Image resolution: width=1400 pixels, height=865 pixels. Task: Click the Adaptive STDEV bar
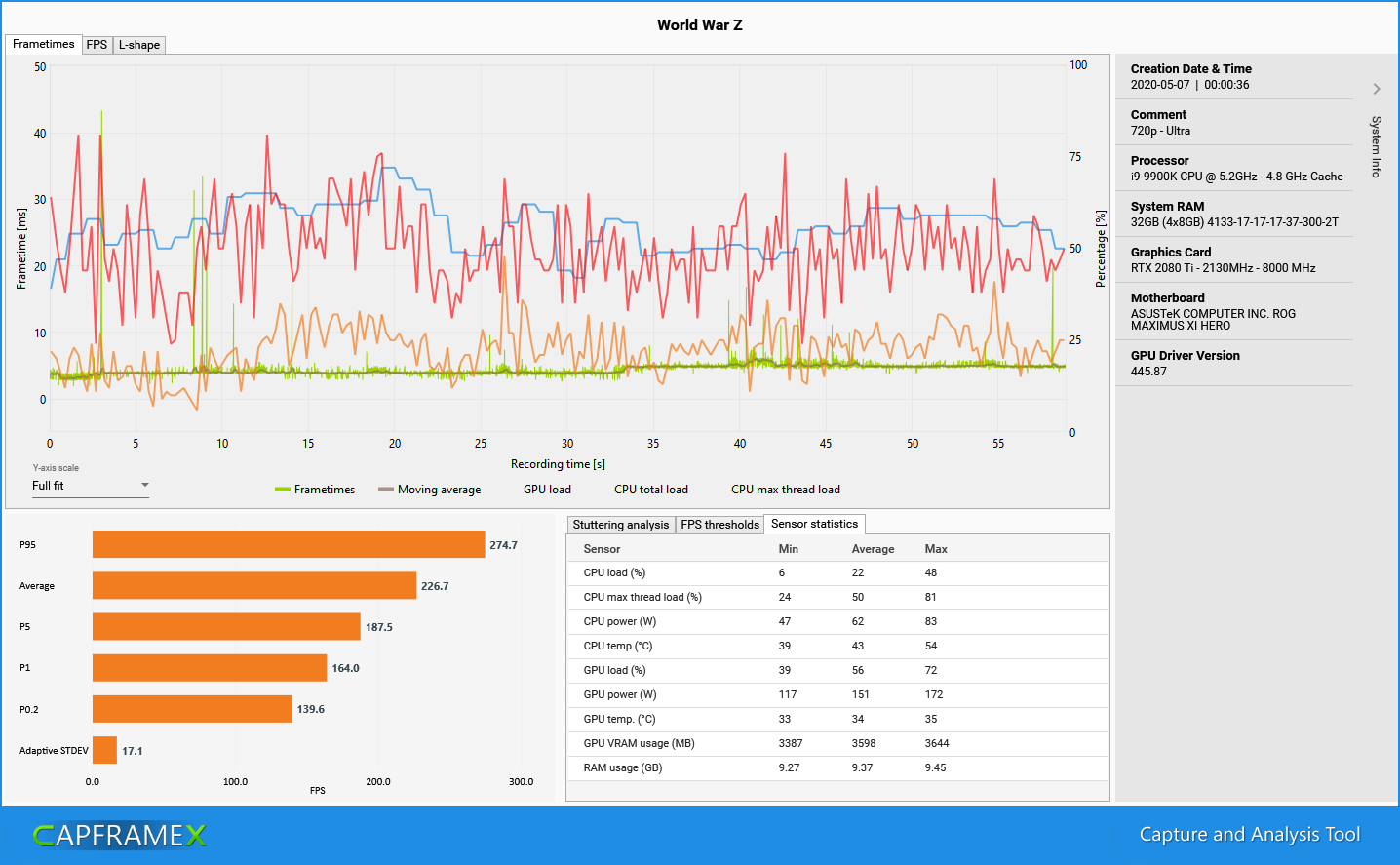pyautogui.click(x=104, y=750)
